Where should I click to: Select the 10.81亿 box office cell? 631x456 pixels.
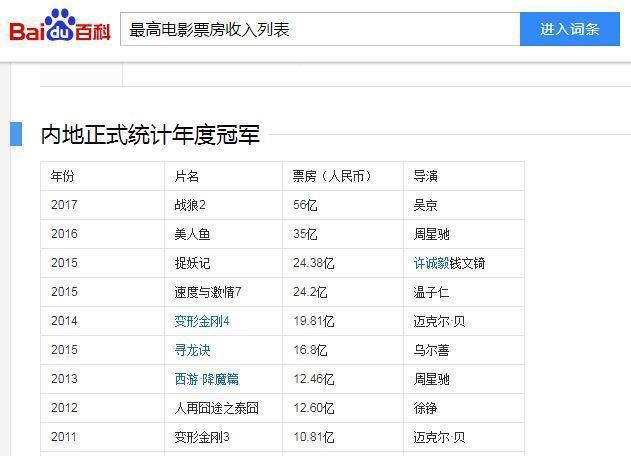pyautogui.click(x=343, y=437)
